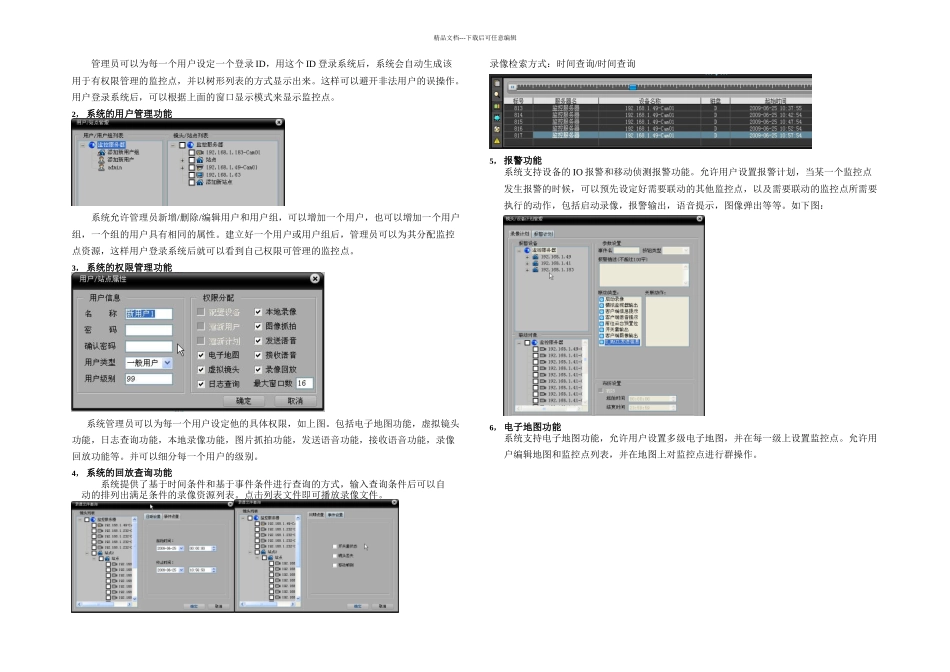This screenshot has width=950, height=672.
Task: Click the 标号 column header
Action: [518, 101]
